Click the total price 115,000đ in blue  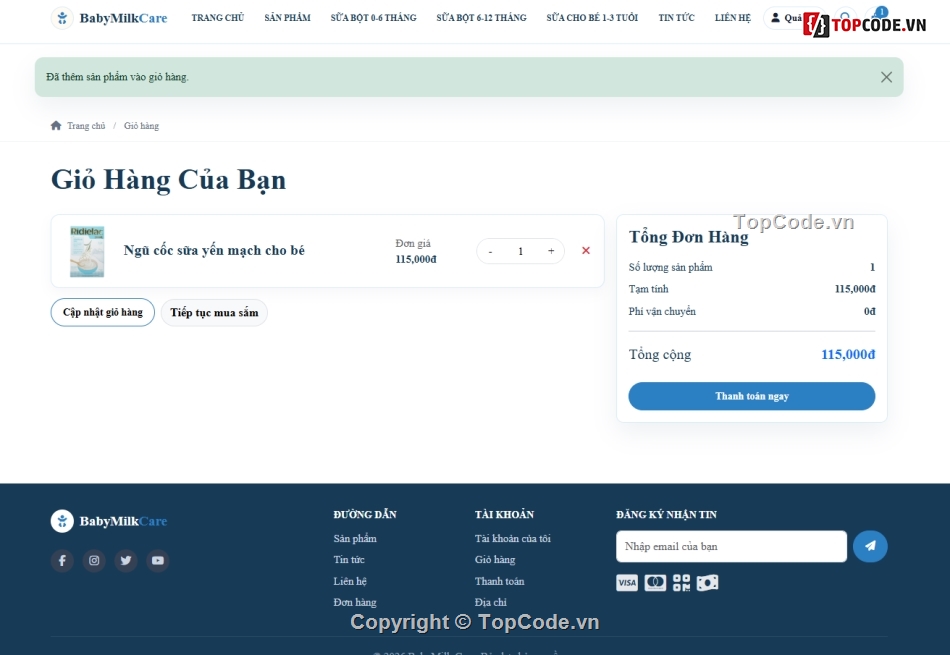click(x=848, y=354)
